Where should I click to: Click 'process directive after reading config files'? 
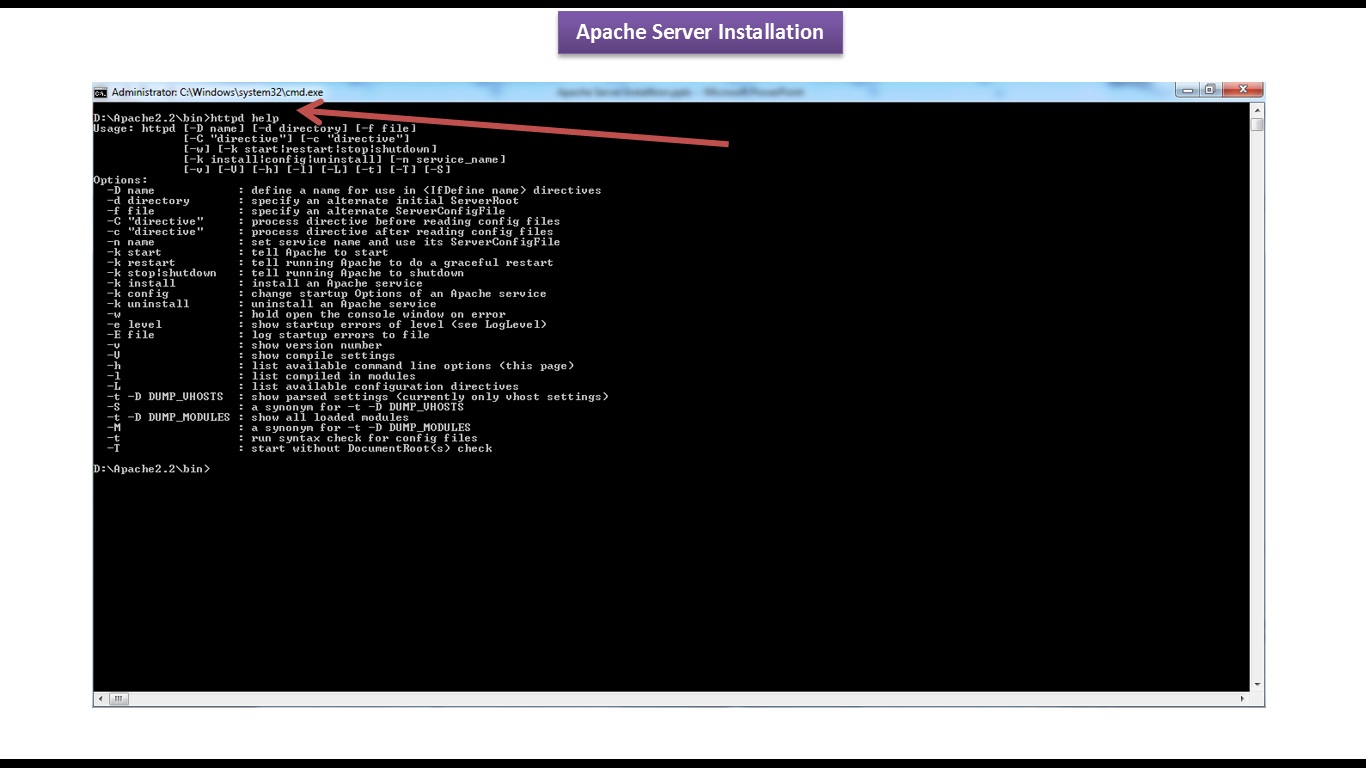click(x=402, y=232)
